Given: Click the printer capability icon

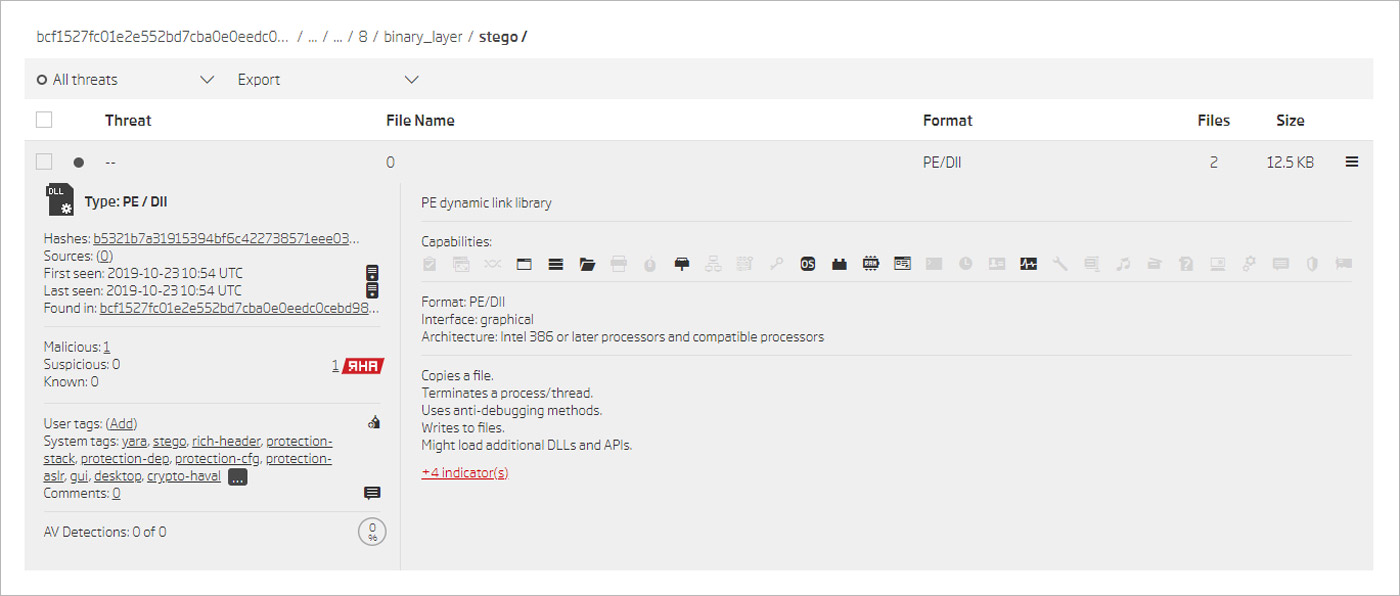Looking at the screenshot, I should click(618, 264).
